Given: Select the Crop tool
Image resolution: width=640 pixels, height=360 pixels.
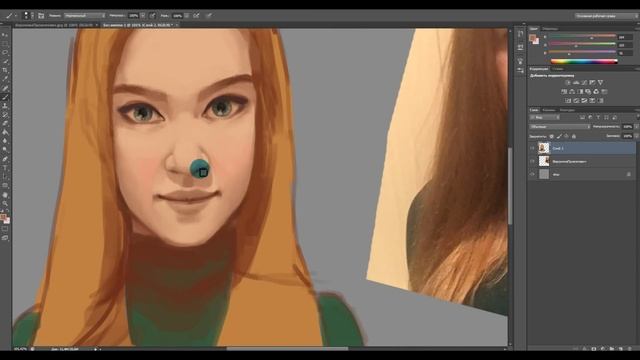Looking at the screenshot, I should tap(5, 70).
